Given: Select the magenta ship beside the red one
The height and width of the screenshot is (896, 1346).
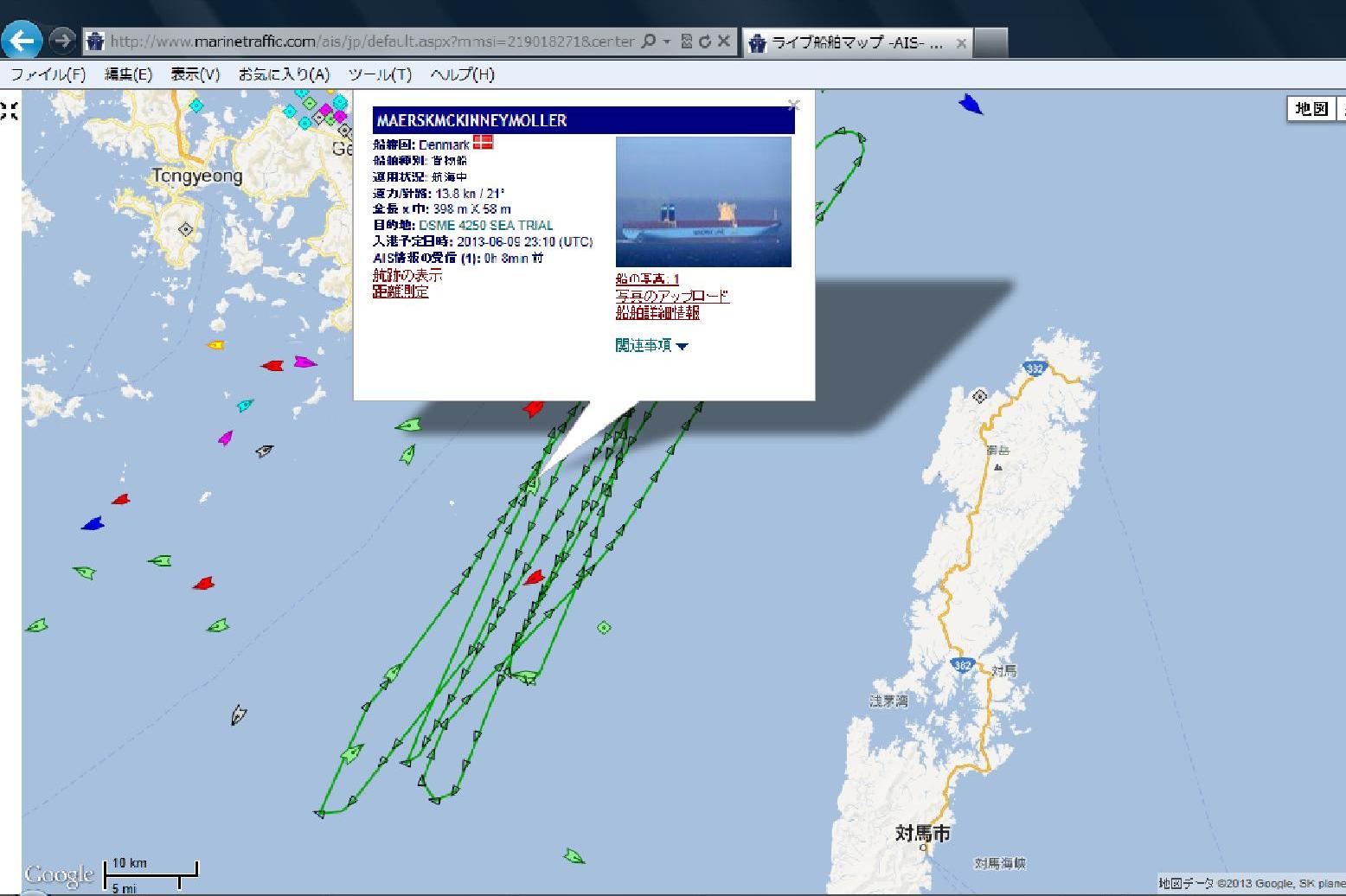Looking at the screenshot, I should (x=304, y=362).
